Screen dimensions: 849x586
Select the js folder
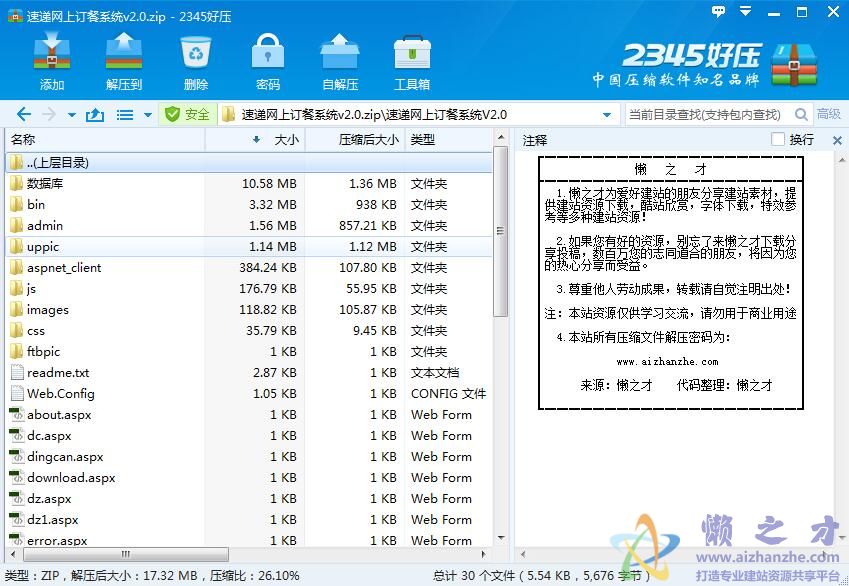point(31,289)
